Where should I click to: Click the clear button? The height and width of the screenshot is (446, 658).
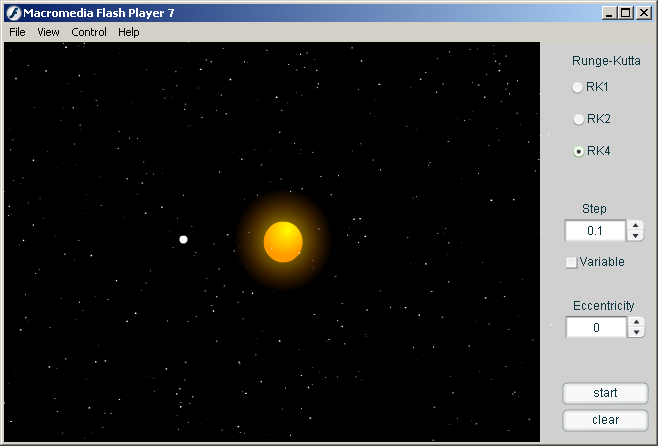pos(605,420)
